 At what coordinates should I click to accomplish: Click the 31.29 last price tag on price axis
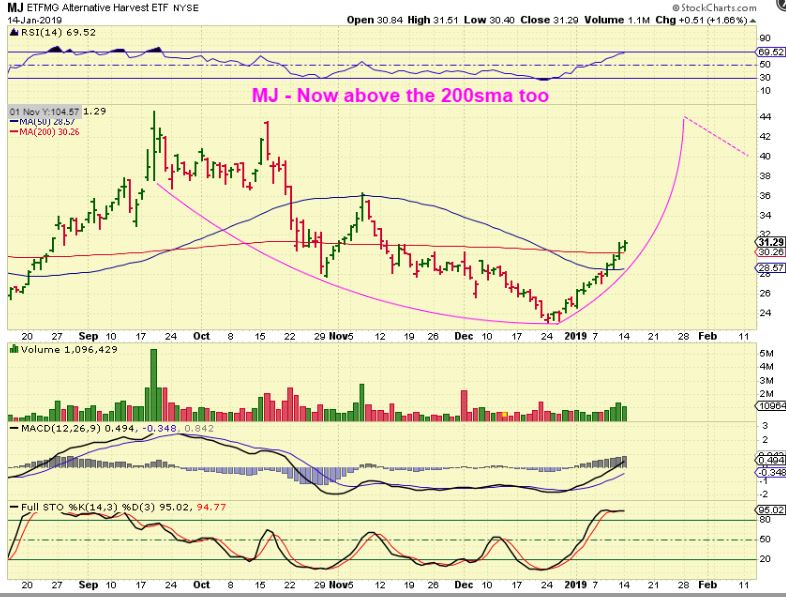(771, 242)
